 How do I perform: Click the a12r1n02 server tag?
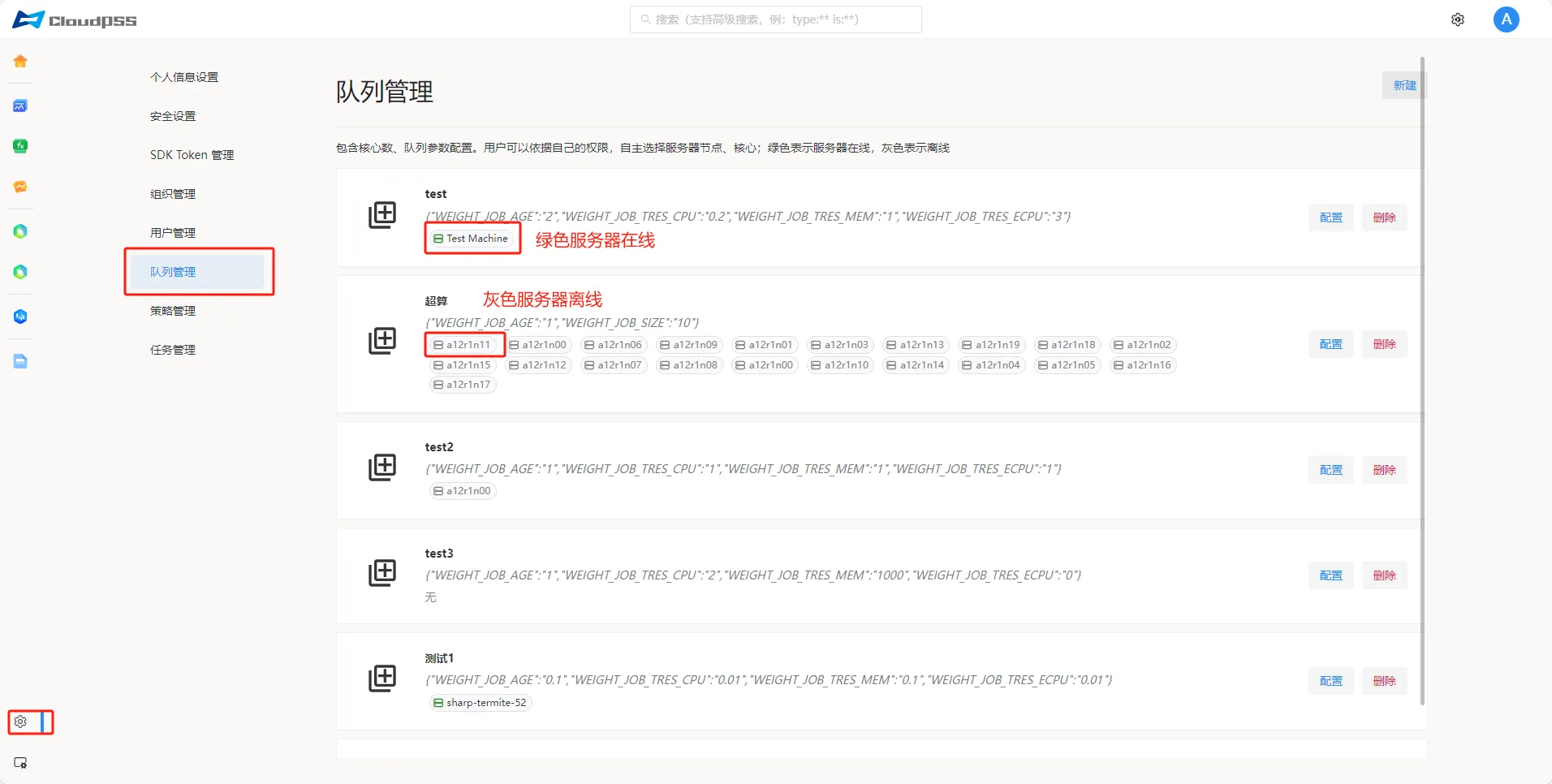pos(1143,345)
